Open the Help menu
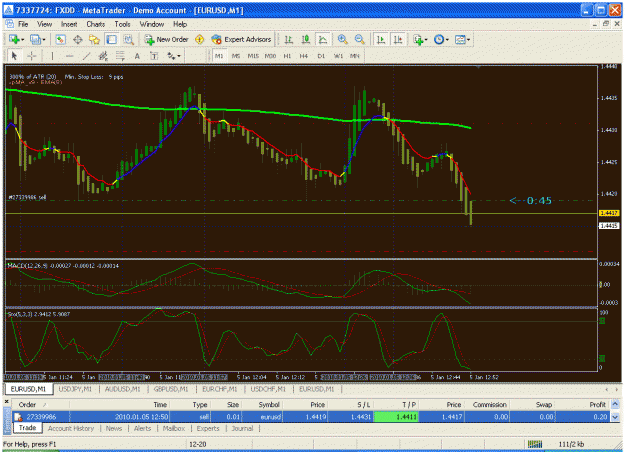Image resolution: width=625 pixels, height=452 pixels. (180, 24)
